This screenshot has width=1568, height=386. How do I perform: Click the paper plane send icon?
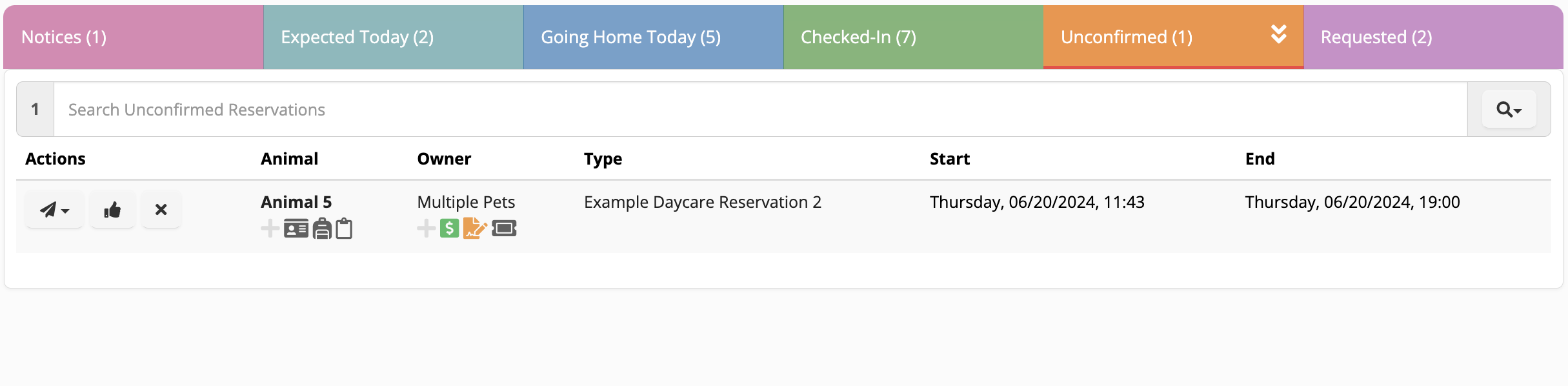(49, 209)
